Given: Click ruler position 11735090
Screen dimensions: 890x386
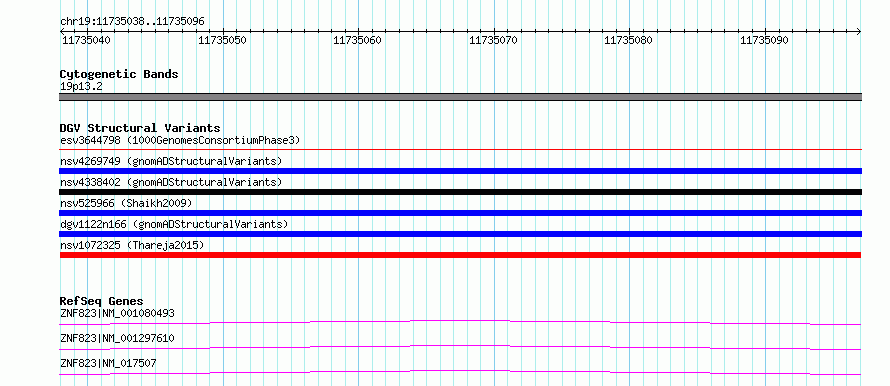Looking at the screenshot, I should [765, 40].
